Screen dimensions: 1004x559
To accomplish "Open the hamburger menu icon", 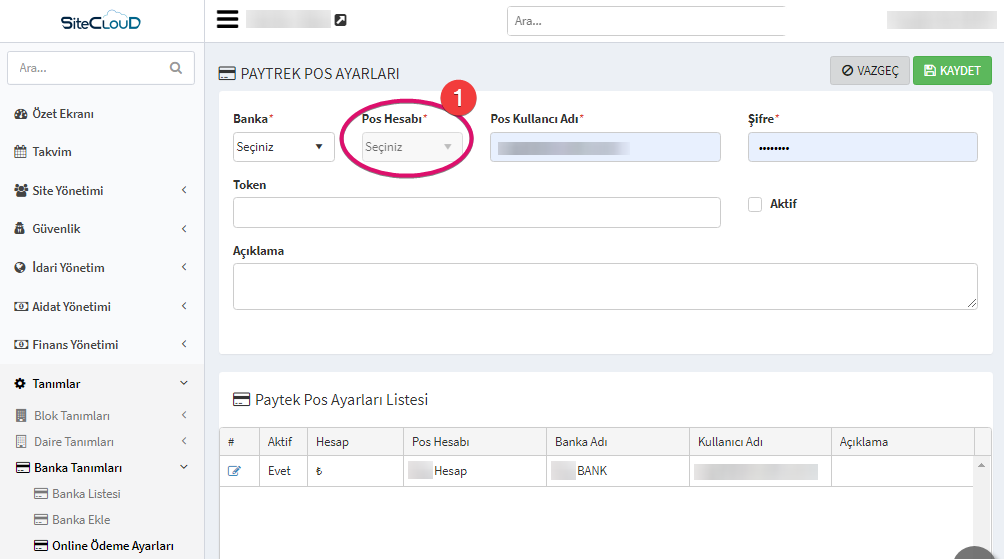I will coord(227,20).
